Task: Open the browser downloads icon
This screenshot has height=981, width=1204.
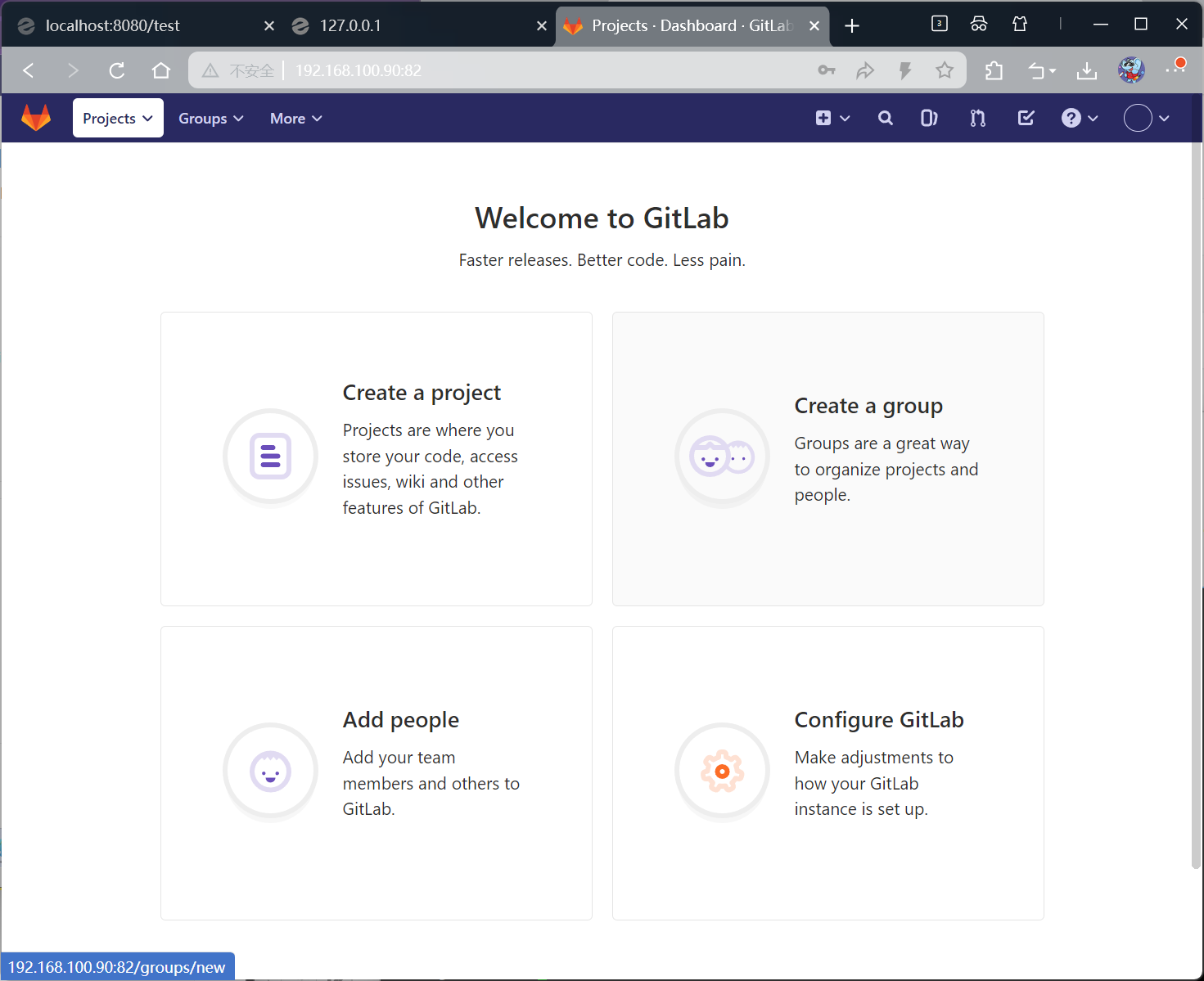Action: click(x=1087, y=71)
